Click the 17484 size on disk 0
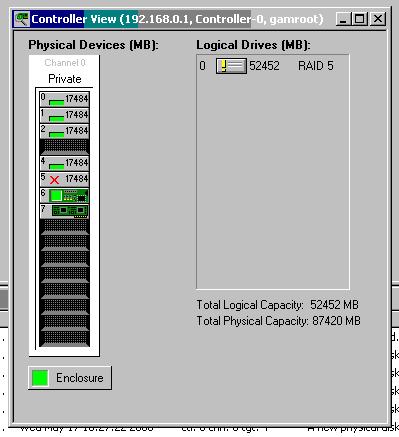Screen dimensions: 399x437 (x=77, y=99)
